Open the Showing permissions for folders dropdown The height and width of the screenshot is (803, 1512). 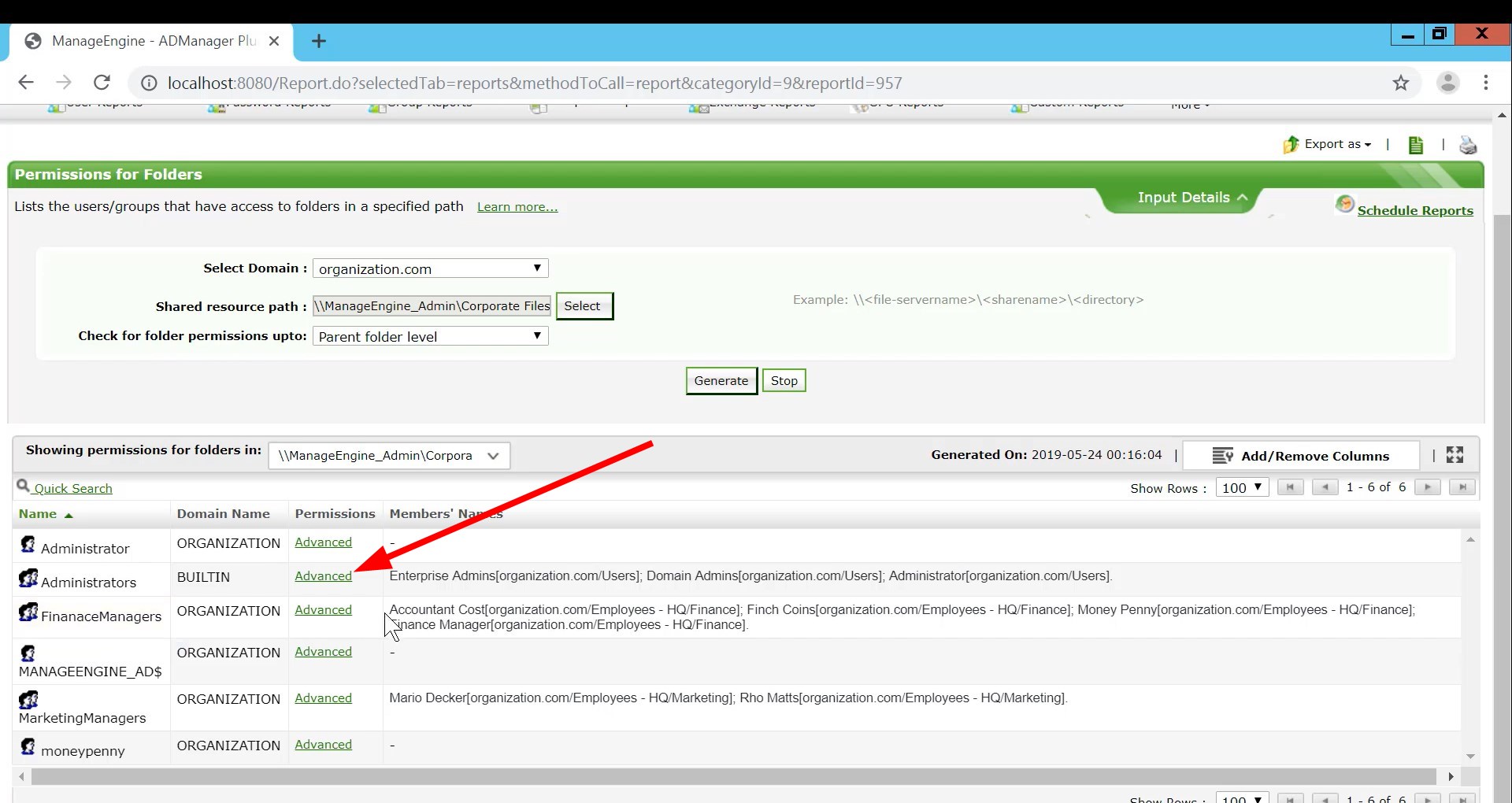pos(389,456)
